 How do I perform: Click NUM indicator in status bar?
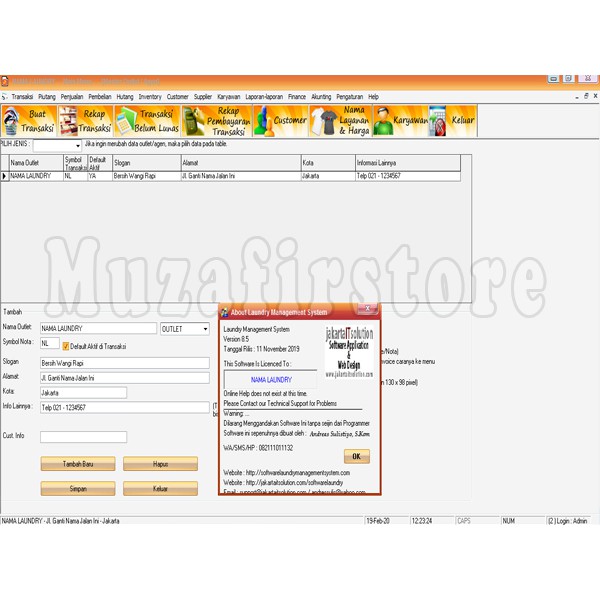click(x=509, y=521)
